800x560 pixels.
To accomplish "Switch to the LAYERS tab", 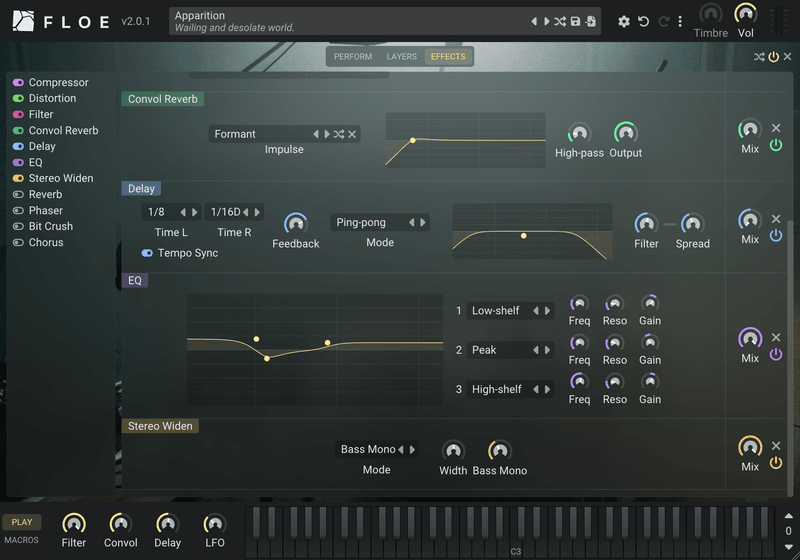I will click(402, 57).
